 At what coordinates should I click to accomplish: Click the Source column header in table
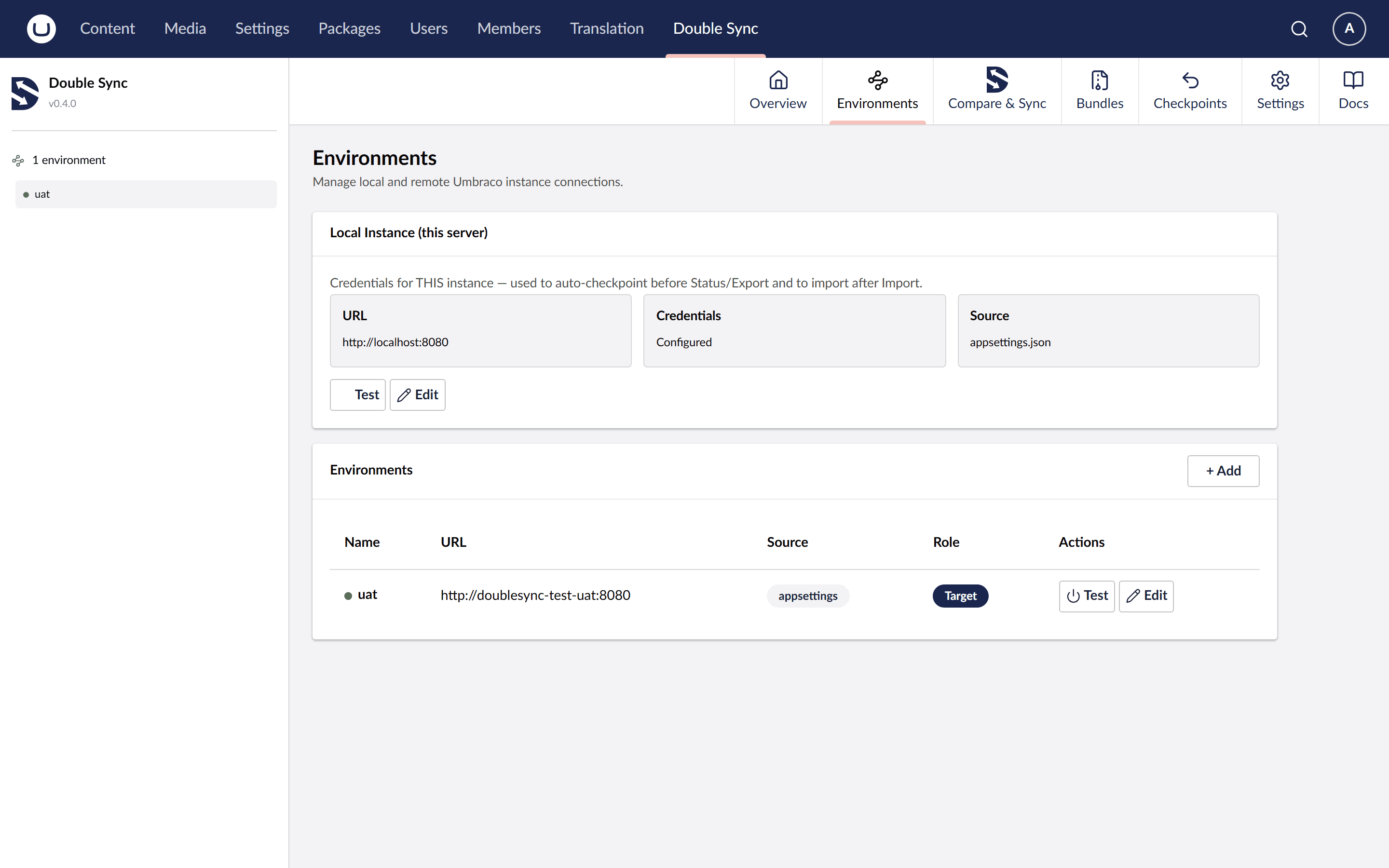[788, 542]
